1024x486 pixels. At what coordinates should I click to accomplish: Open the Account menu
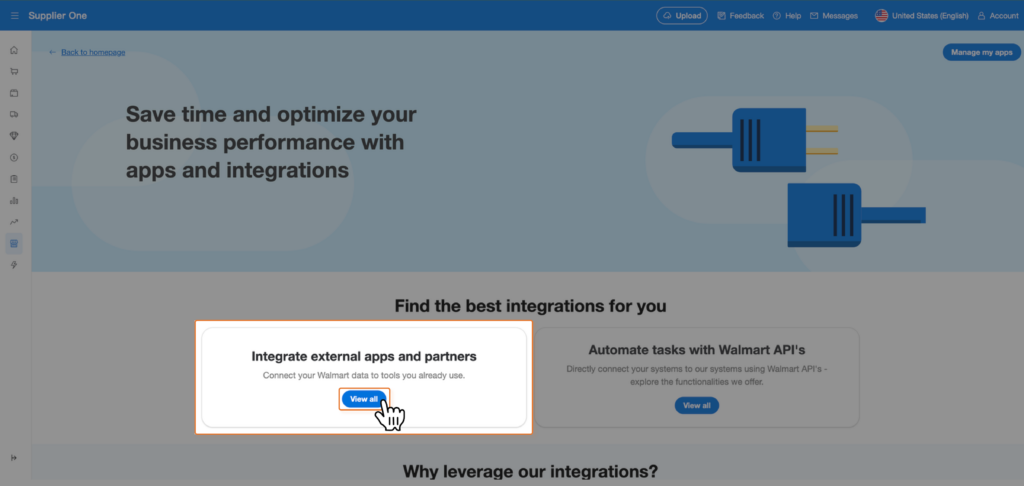click(998, 16)
